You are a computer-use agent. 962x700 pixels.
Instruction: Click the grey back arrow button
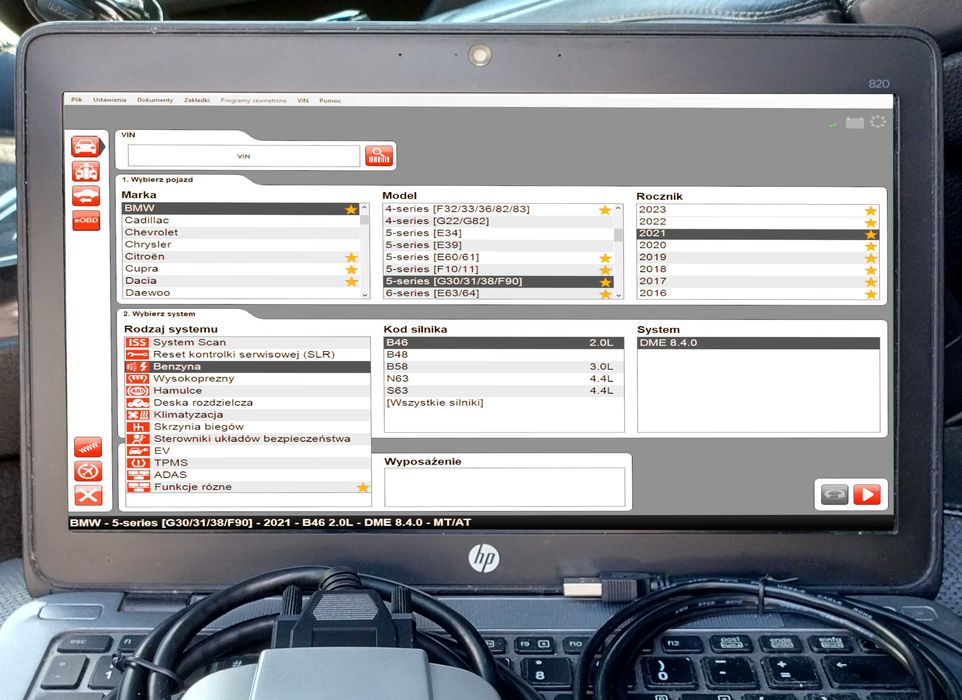[834, 494]
